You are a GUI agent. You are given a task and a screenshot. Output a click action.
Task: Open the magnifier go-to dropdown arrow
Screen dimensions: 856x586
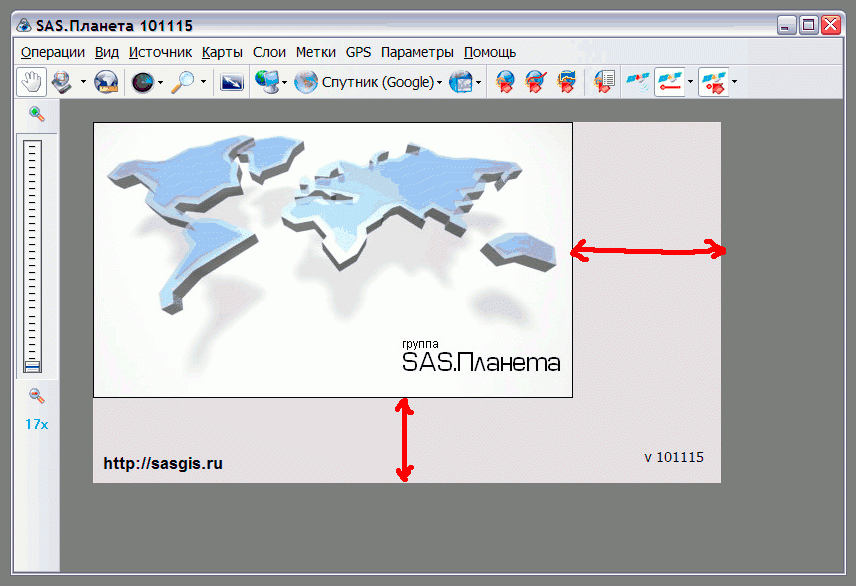[x=203, y=82]
